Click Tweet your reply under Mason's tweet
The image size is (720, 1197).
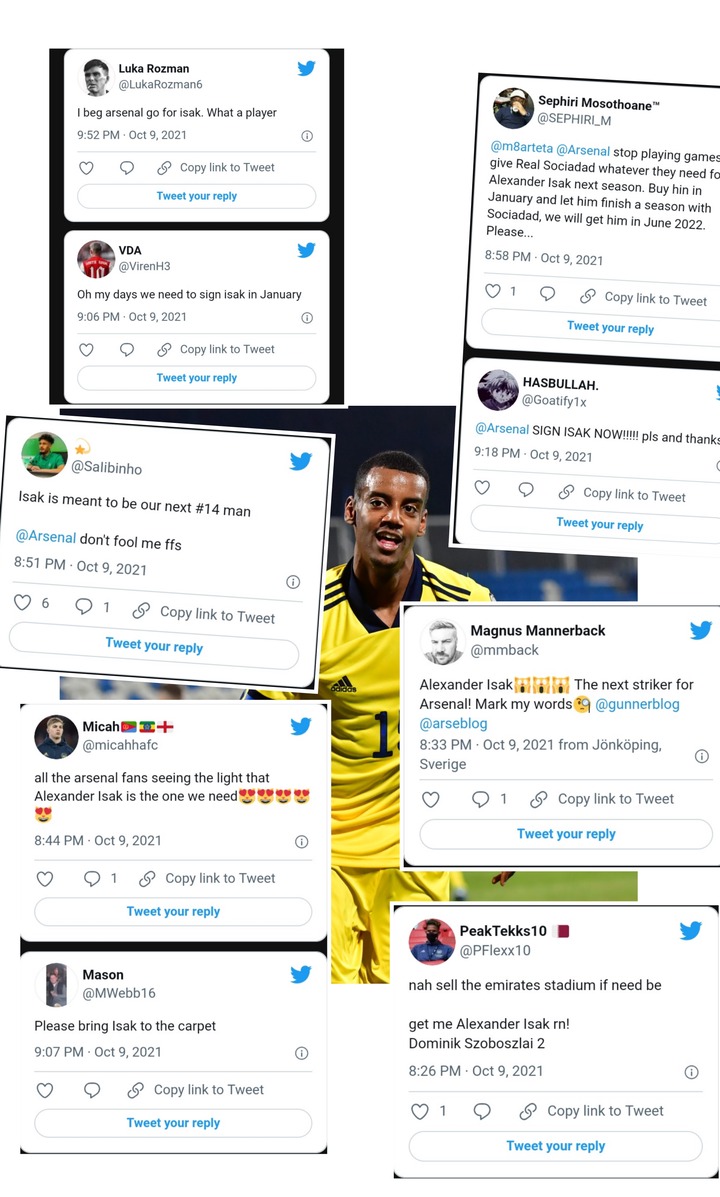(173, 1123)
